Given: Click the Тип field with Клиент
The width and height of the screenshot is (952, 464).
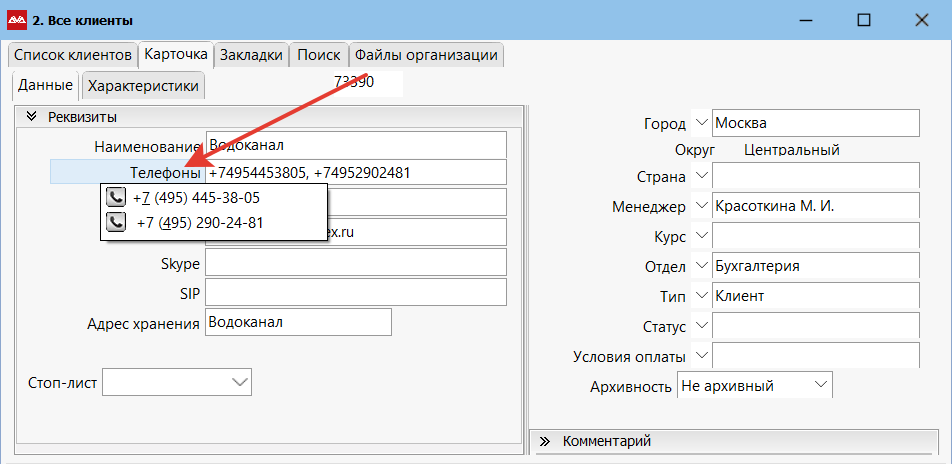Looking at the screenshot, I should 816,296.
